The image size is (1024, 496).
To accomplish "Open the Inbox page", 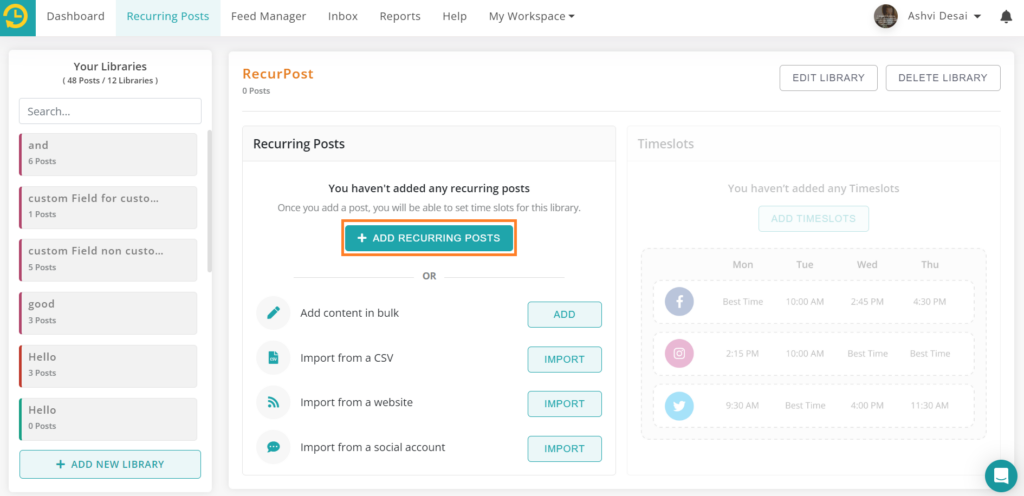I will click(343, 16).
